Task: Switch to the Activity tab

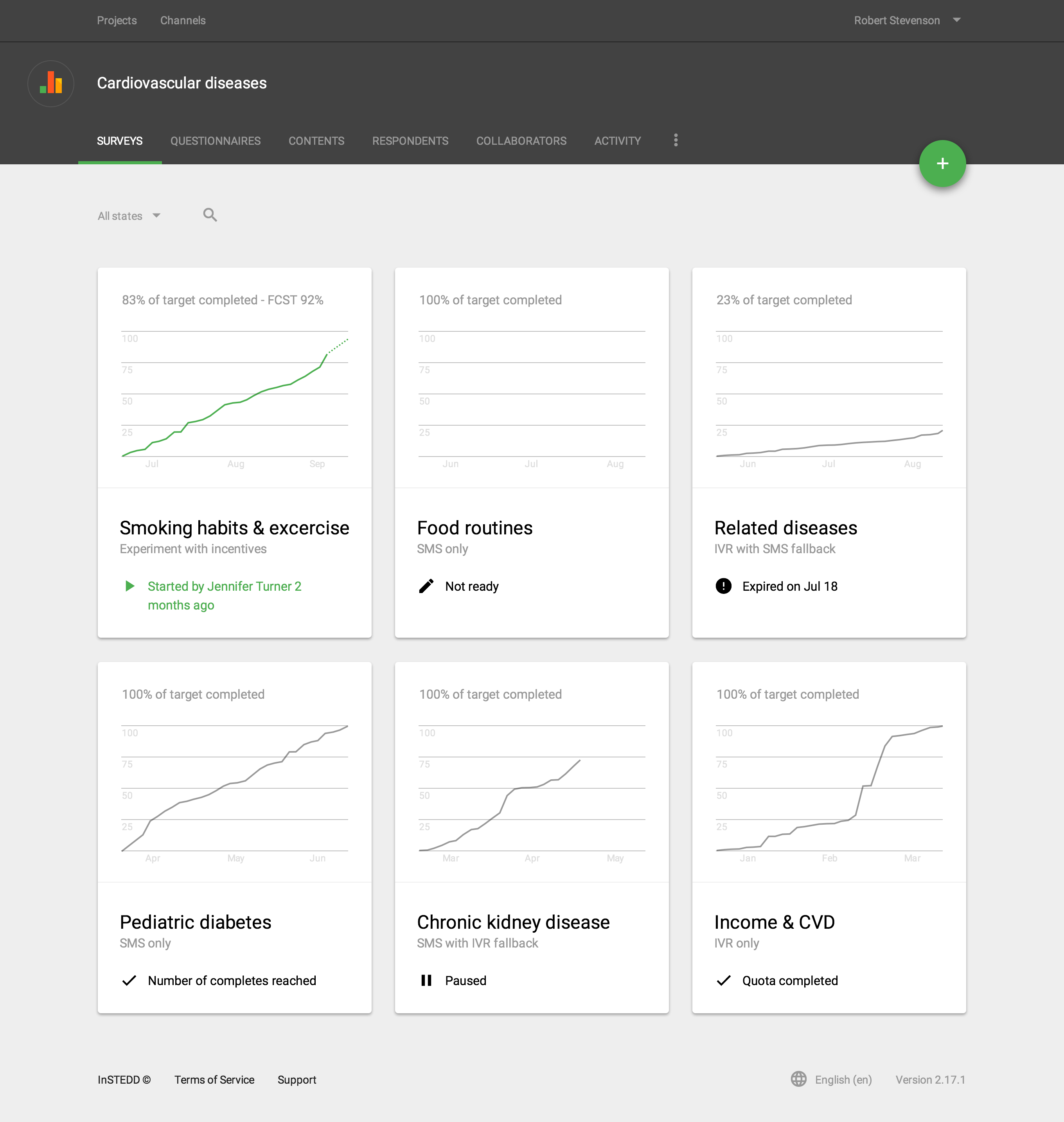Action: [618, 141]
